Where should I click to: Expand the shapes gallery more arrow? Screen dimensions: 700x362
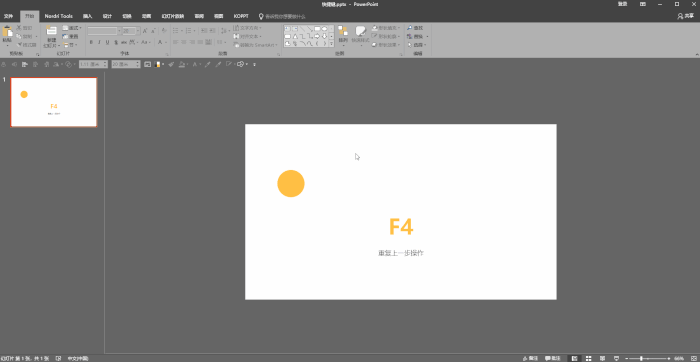click(331, 44)
